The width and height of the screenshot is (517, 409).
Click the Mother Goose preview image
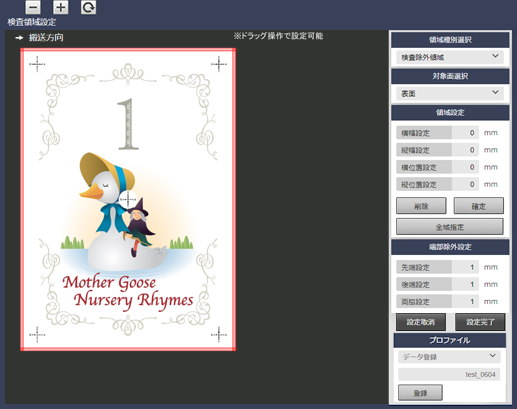click(x=128, y=199)
